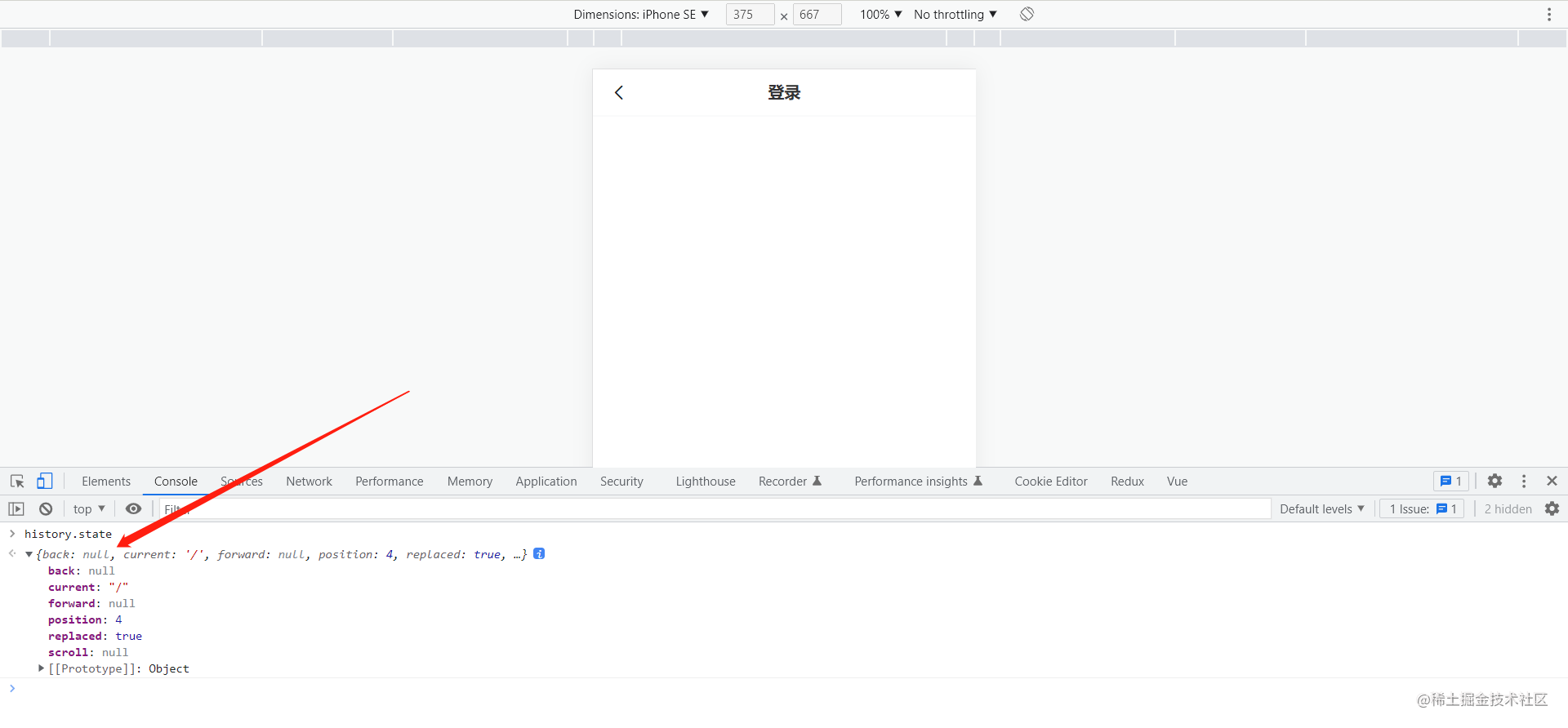Create live expression with the eye icon
This screenshot has width=1568, height=728.
point(133,508)
